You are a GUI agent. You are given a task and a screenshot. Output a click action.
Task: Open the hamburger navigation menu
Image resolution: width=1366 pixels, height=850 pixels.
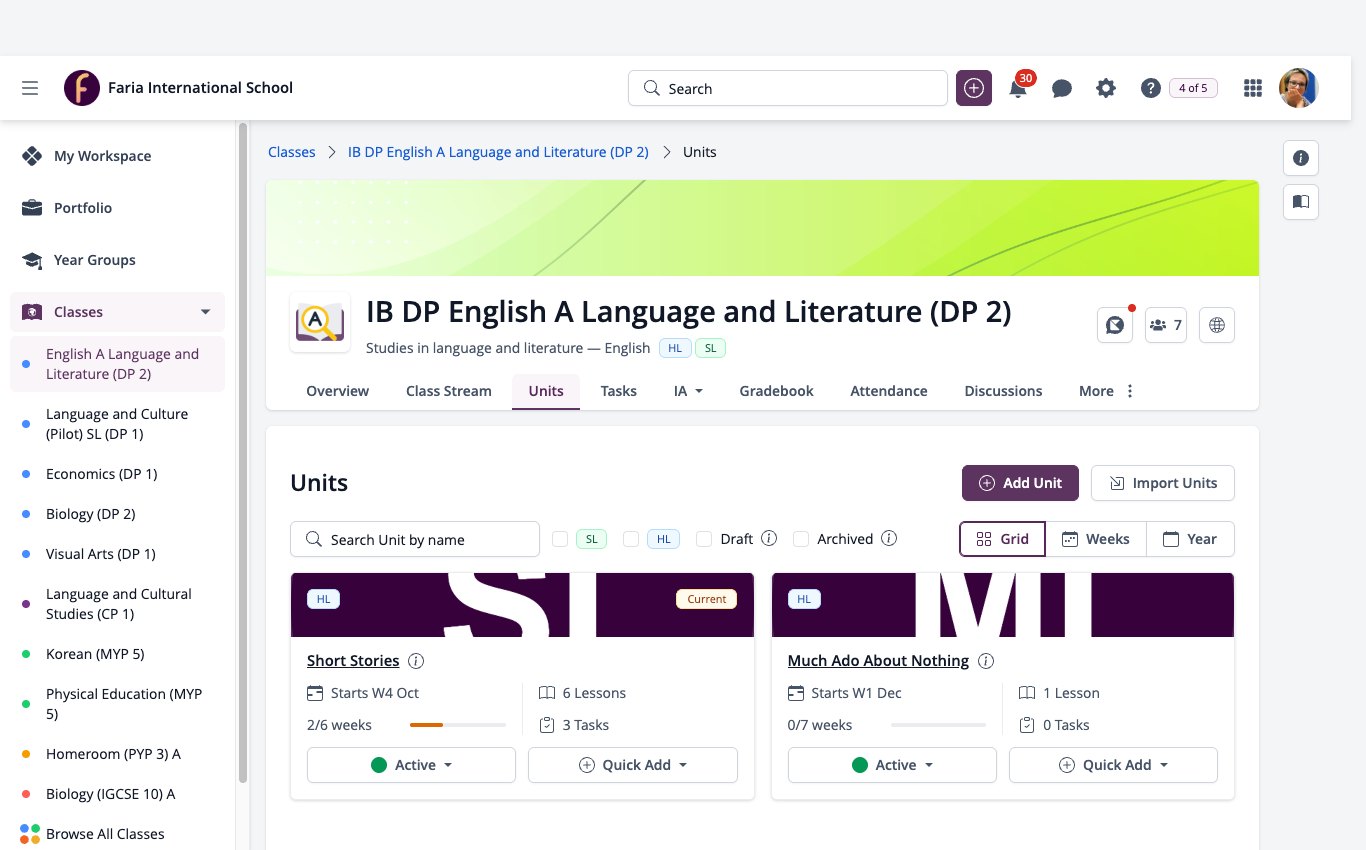[x=30, y=88]
